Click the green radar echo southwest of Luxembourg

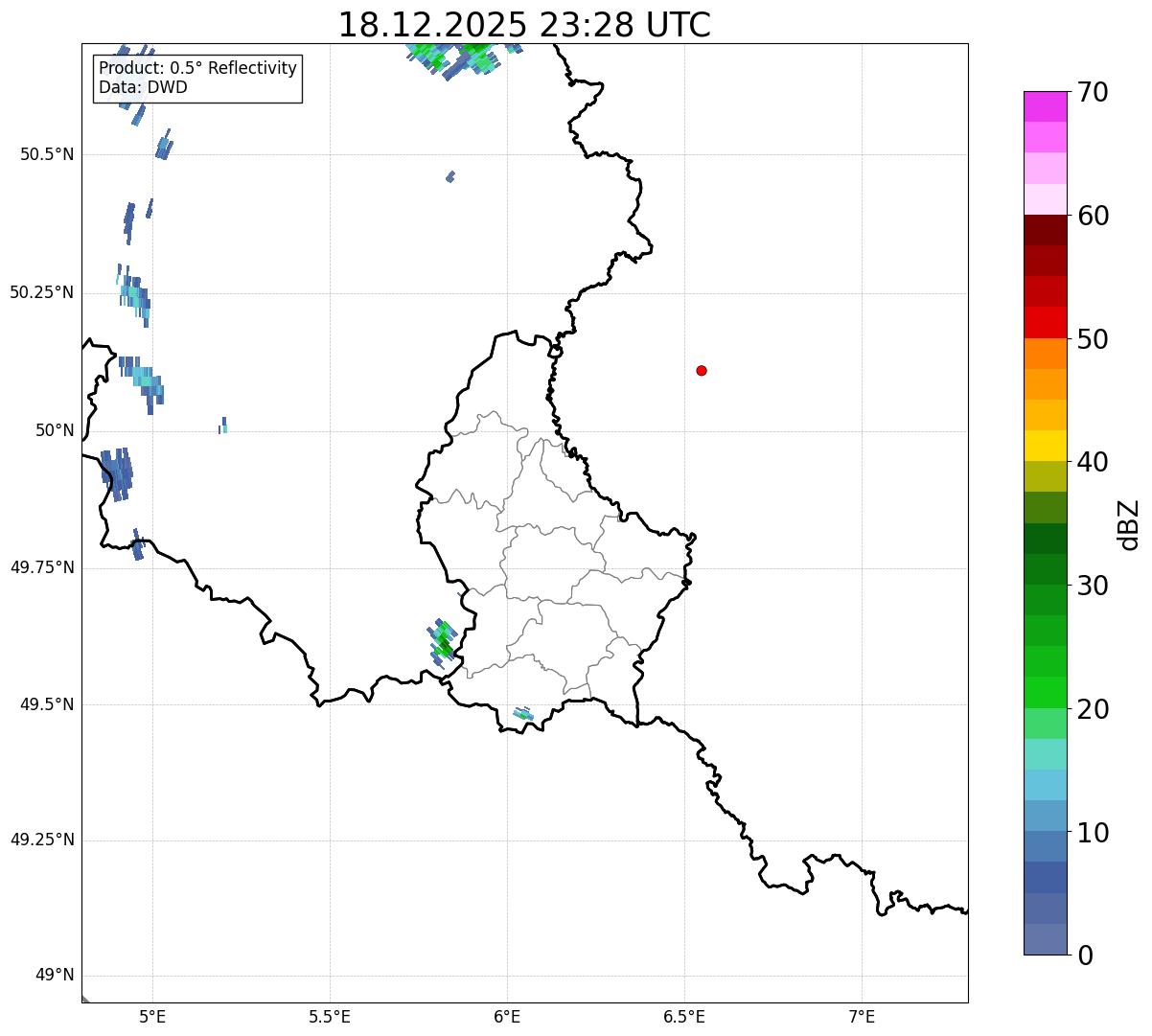point(443,640)
